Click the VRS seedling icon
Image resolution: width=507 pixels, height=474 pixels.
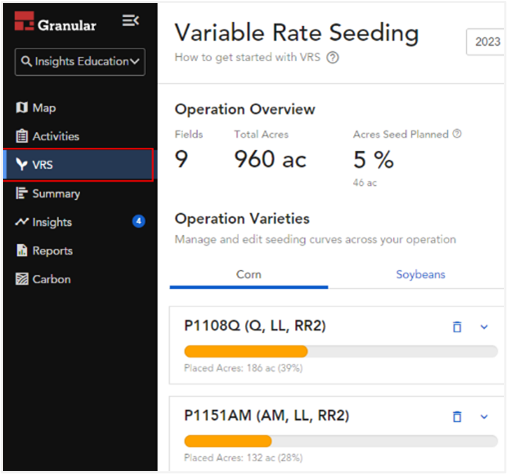(22, 164)
